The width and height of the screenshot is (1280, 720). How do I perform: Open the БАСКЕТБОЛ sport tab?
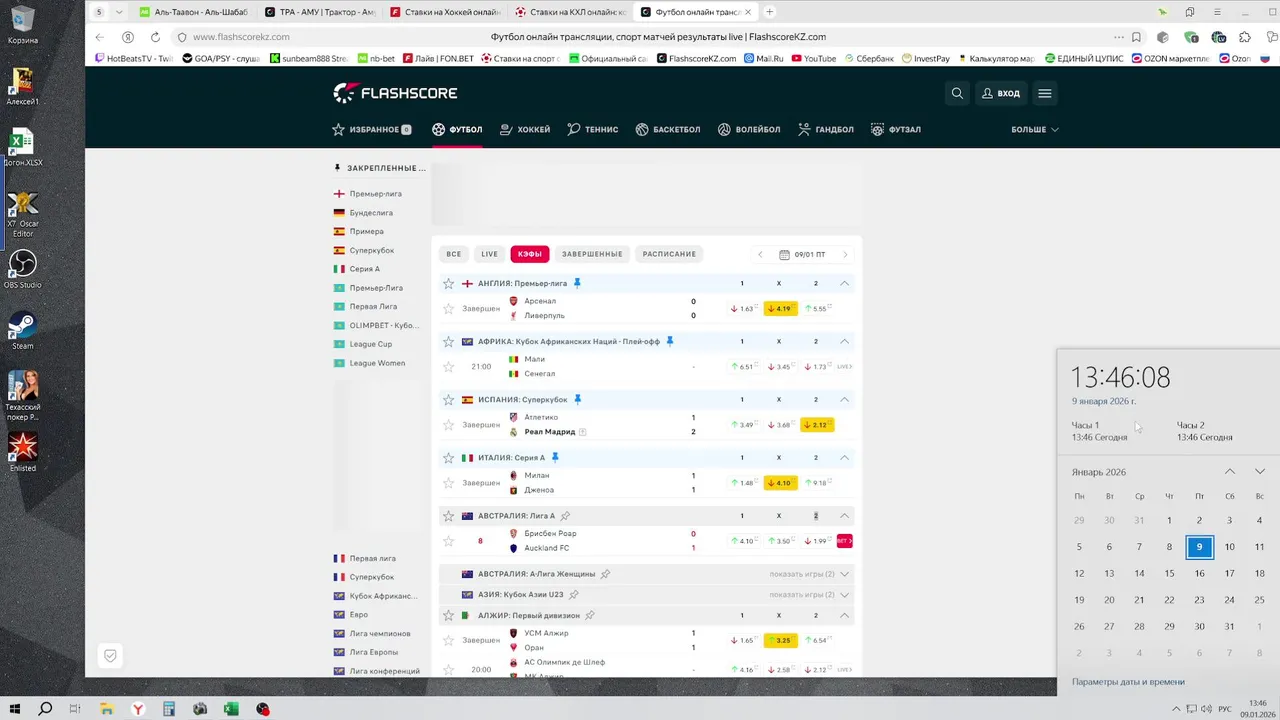668,129
